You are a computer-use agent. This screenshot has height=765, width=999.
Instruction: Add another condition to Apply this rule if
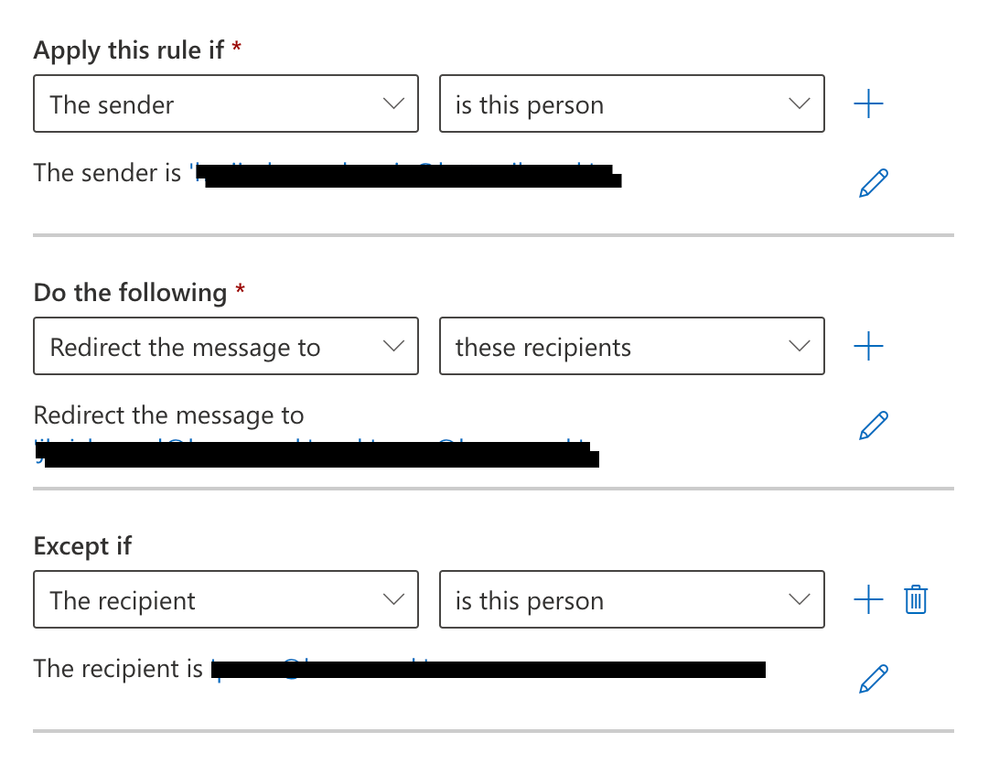tap(868, 104)
